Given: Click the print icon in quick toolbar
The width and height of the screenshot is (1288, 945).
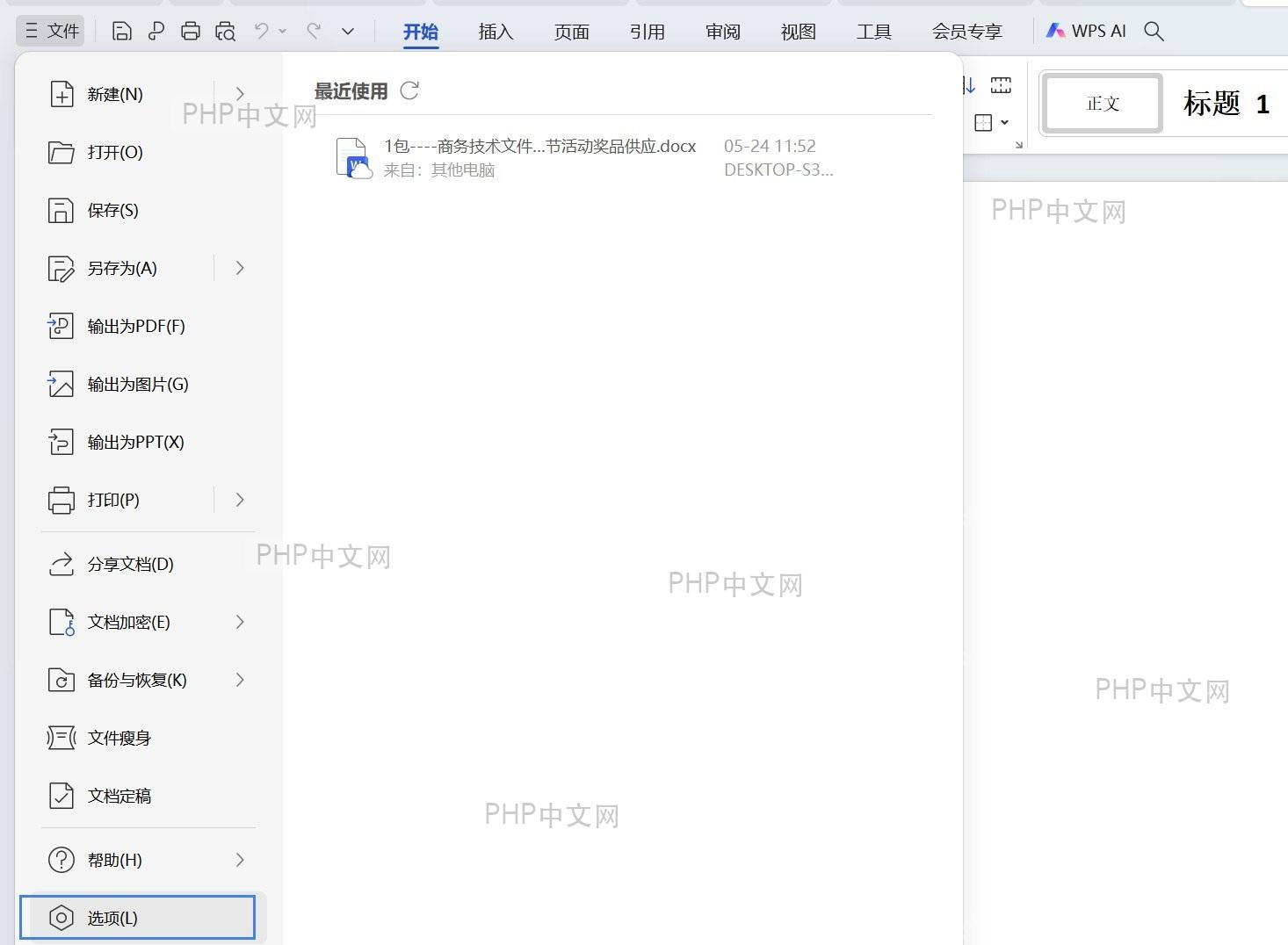Looking at the screenshot, I should click(191, 32).
